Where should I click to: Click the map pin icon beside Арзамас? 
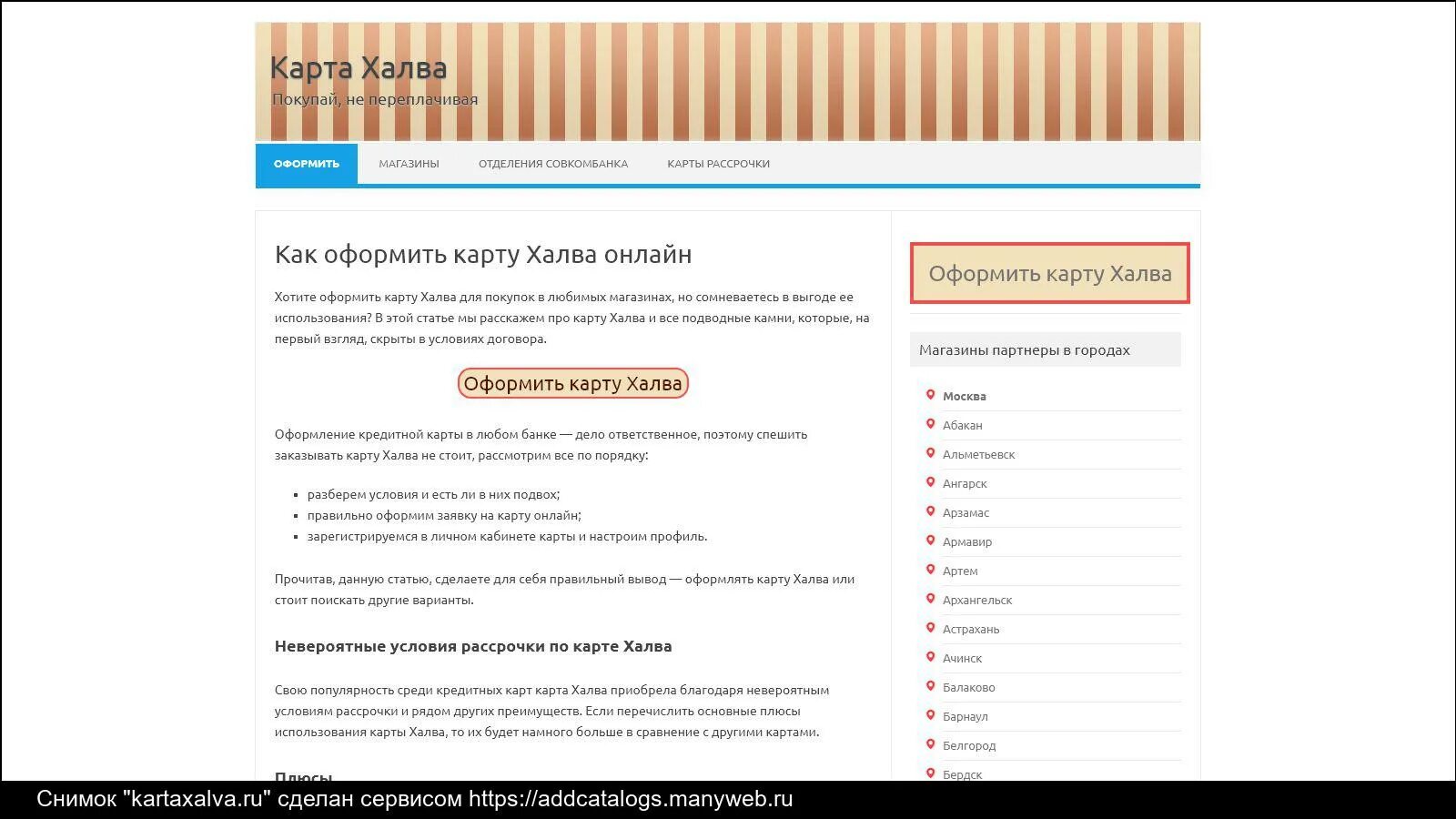(x=930, y=511)
